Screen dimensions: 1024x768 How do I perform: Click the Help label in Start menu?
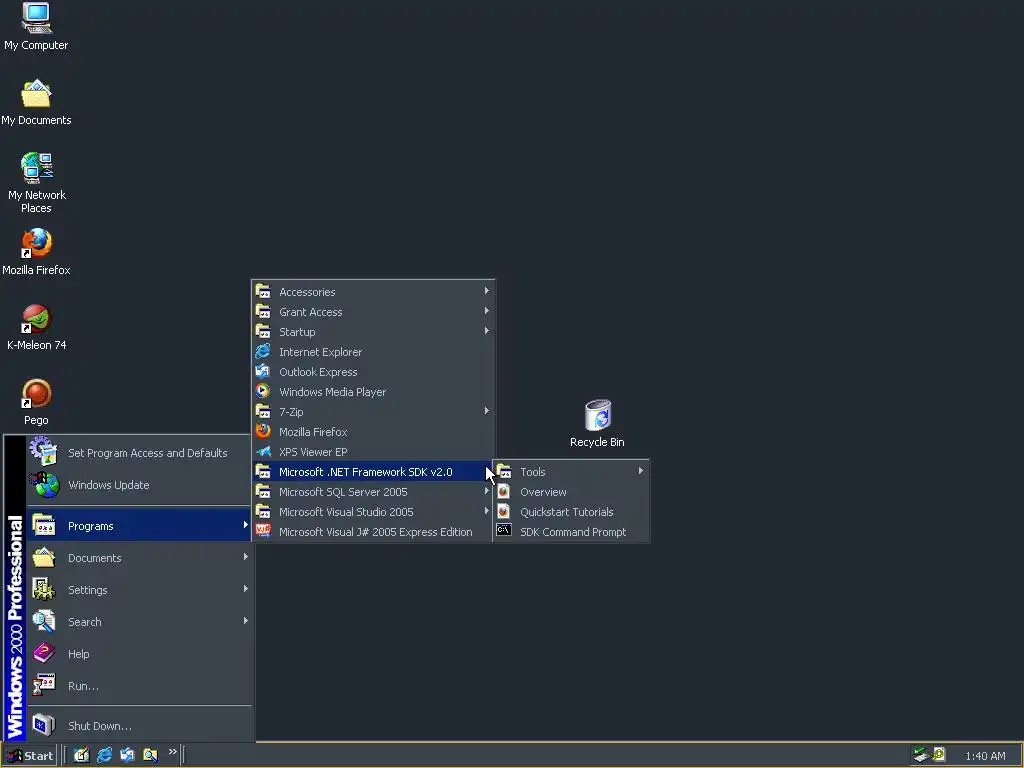coord(78,654)
